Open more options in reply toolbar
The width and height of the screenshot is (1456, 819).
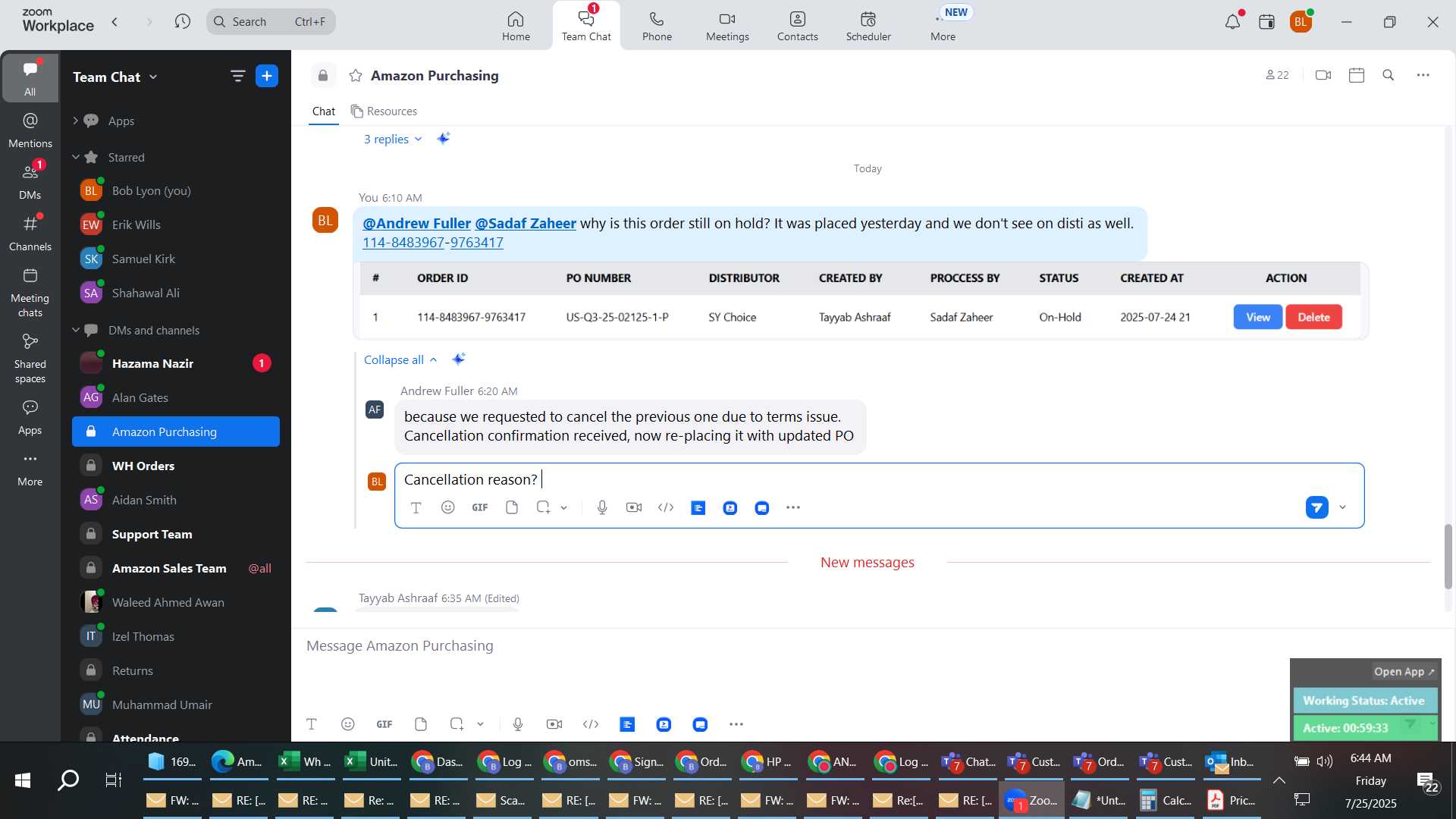coord(793,507)
